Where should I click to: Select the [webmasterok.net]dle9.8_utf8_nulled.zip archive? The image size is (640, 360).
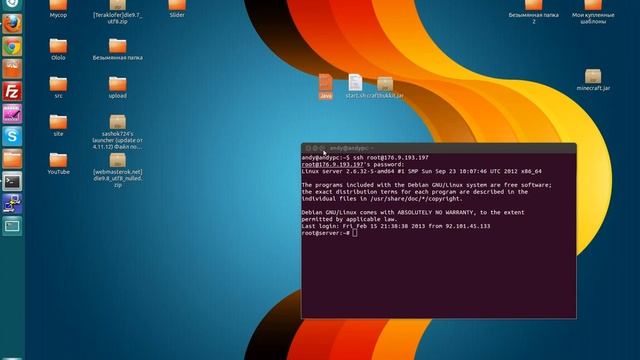(x=118, y=170)
